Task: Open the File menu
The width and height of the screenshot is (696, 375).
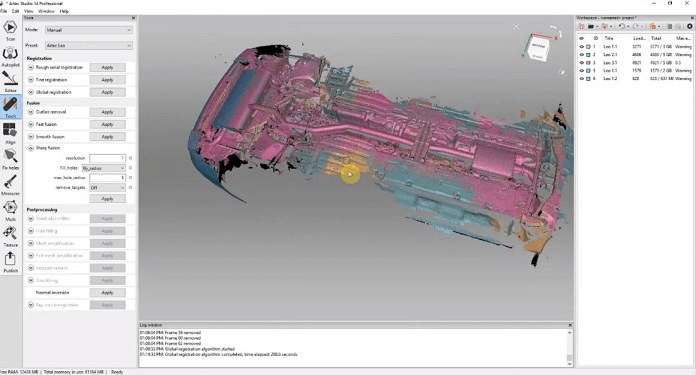Action: 4,11
